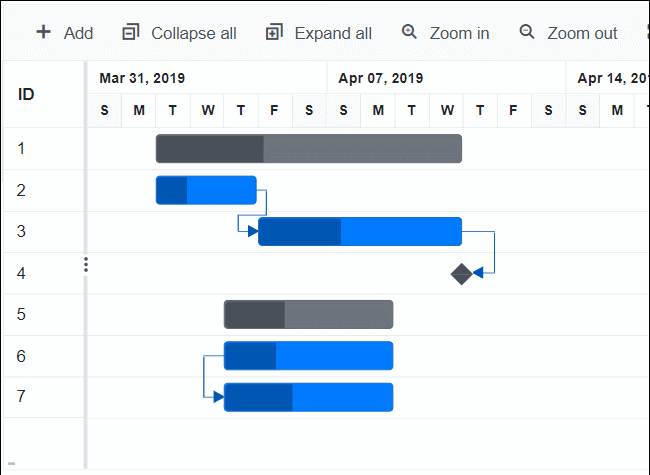Click the blue taskbar in row 6
Viewport: 650px width, 475px height.
[308, 356]
